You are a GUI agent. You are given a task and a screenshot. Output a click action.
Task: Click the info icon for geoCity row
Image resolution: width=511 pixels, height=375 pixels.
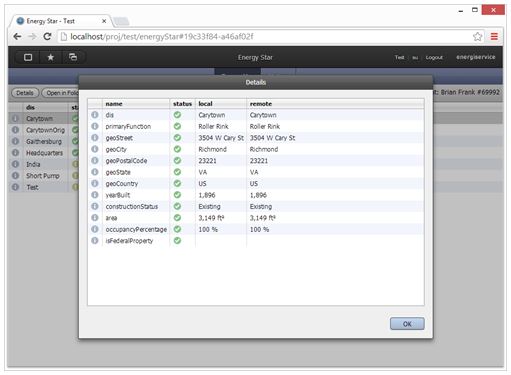point(95,149)
